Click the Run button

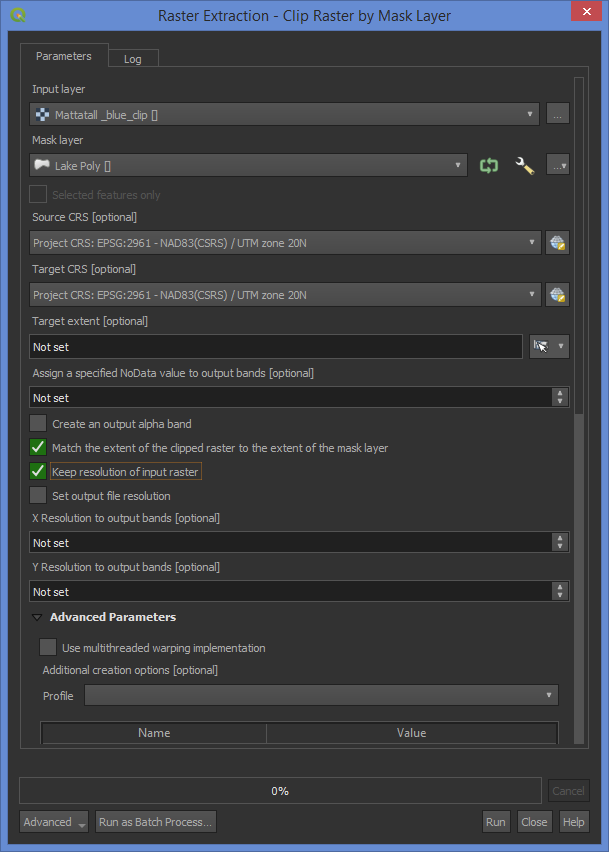coord(496,822)
